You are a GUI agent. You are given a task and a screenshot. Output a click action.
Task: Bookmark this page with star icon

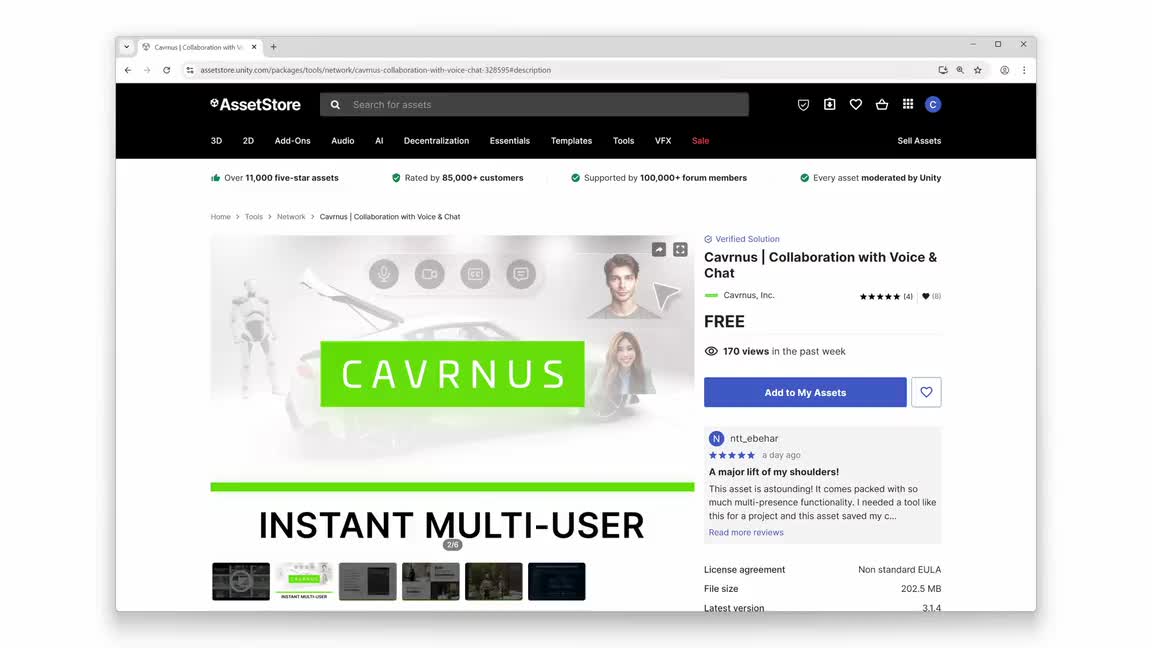click(x=978, y=70)
